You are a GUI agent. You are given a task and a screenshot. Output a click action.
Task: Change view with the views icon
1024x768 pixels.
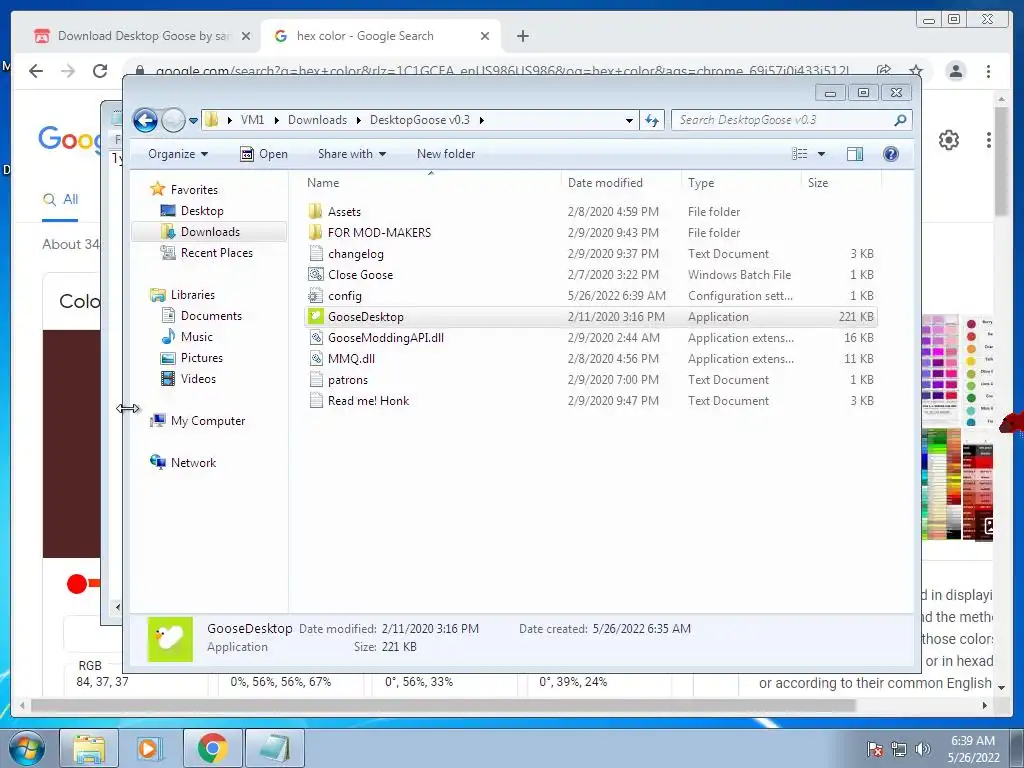point(799,154)
